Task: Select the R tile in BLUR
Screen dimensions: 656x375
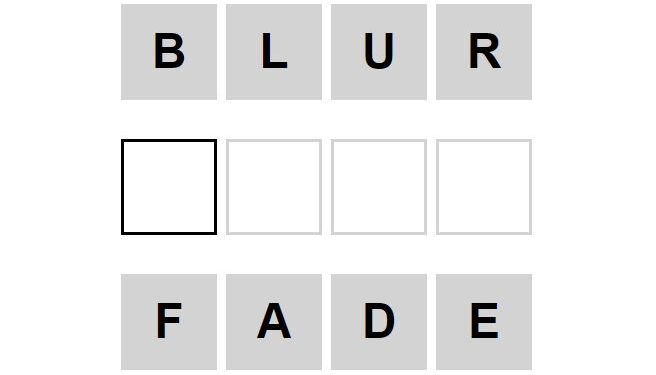Action: click(484, 52)
